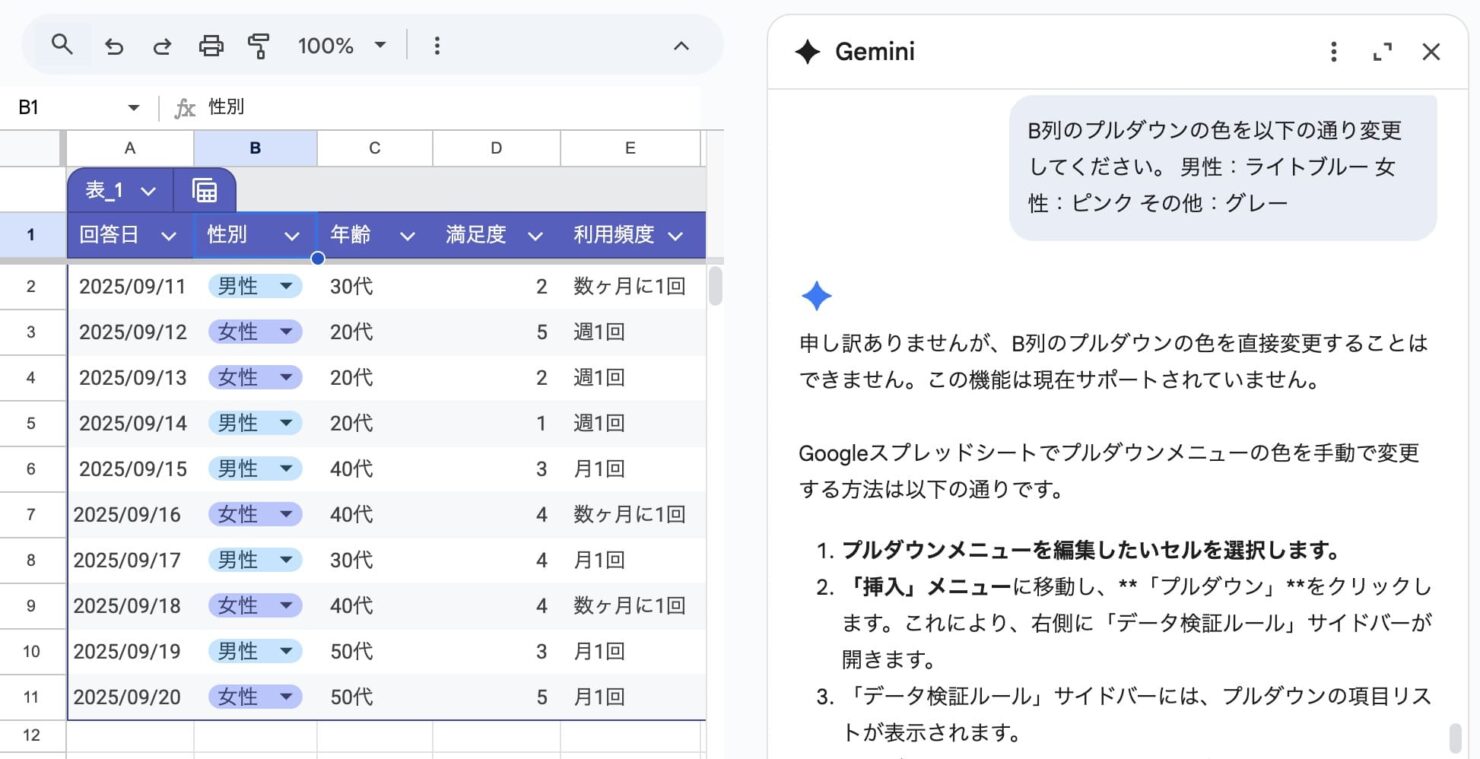Click the 月1回 cell in row 6
Viewport: 1480px width, 759px height.
[632, 468]
